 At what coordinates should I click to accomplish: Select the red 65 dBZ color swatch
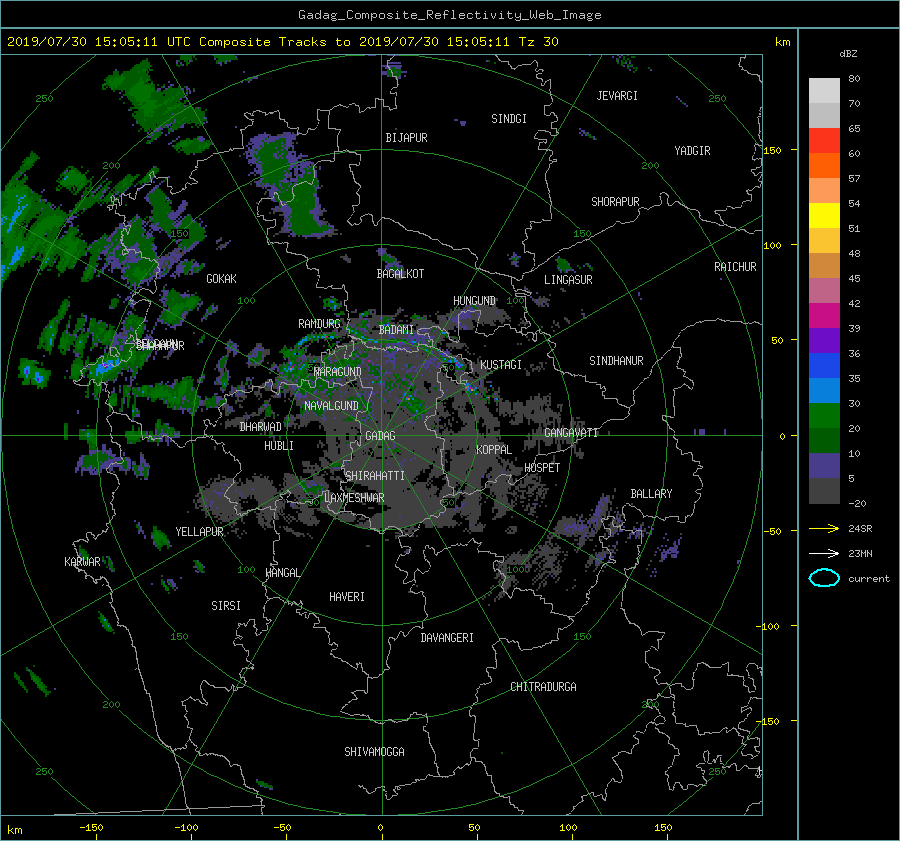824,141
